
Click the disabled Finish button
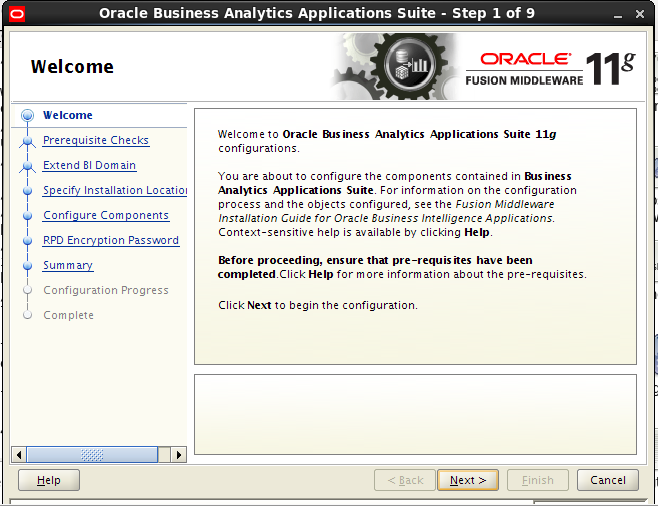click(x=538, y=480)
